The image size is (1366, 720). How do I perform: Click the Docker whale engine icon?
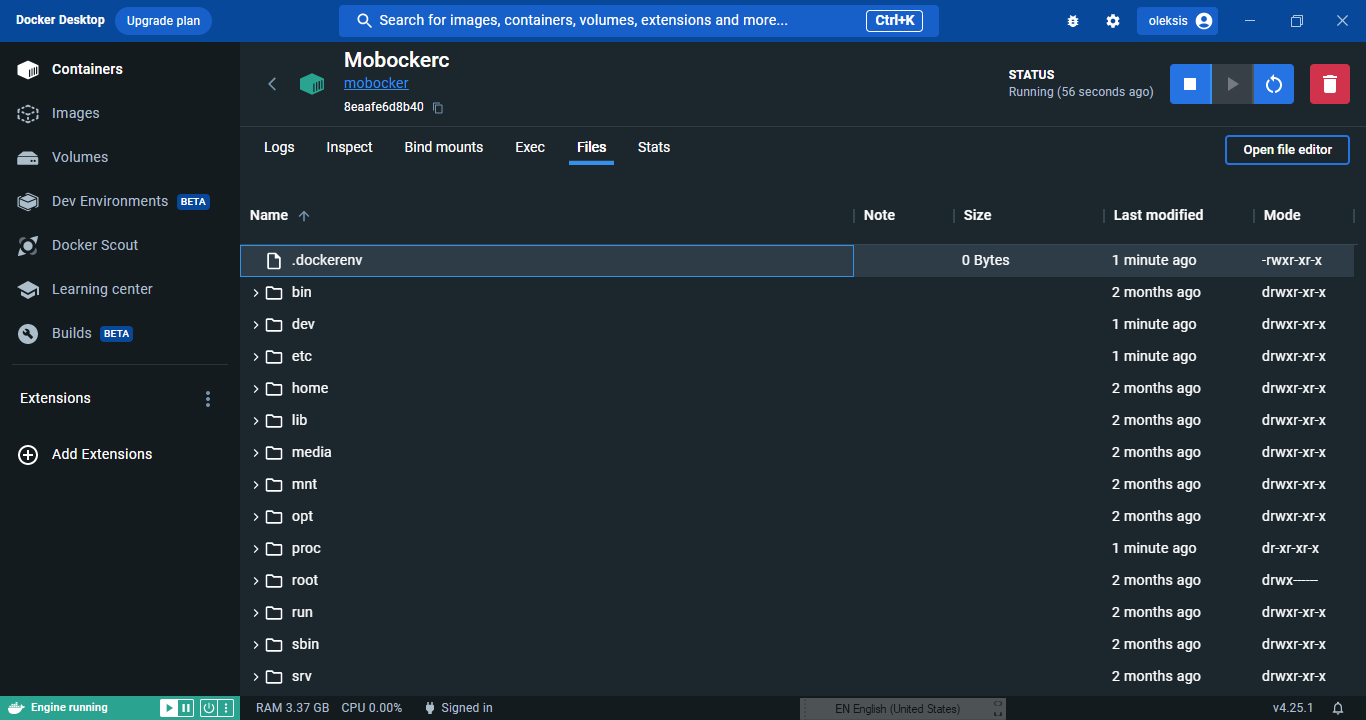click(x=16, y=708)
